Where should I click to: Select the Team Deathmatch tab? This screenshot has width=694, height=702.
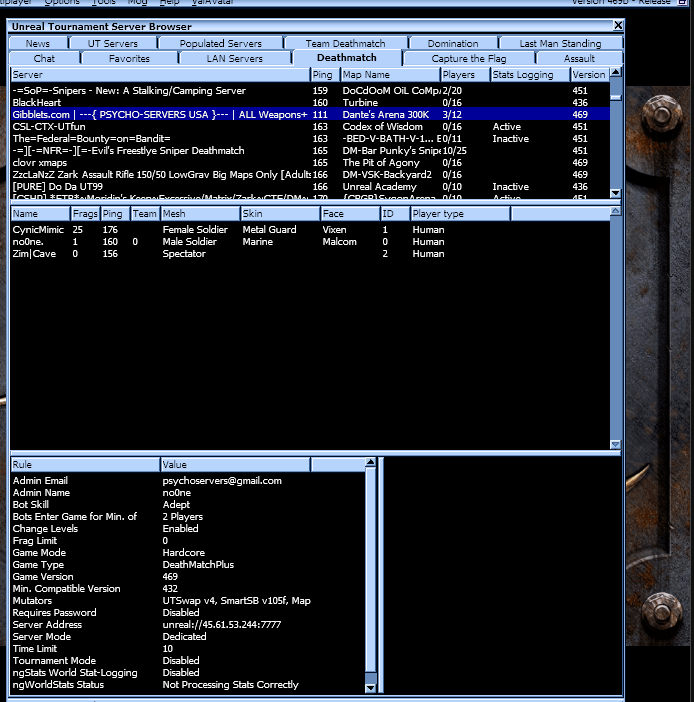coord(346,43)
